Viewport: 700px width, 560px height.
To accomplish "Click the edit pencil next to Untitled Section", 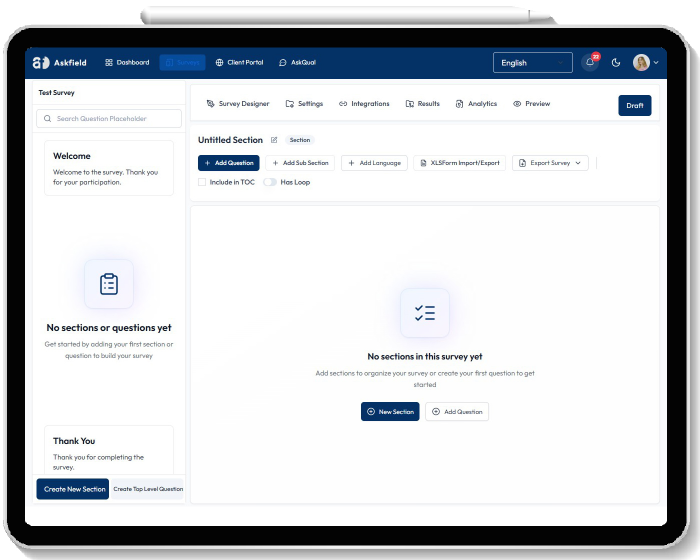I will [274, 140].
